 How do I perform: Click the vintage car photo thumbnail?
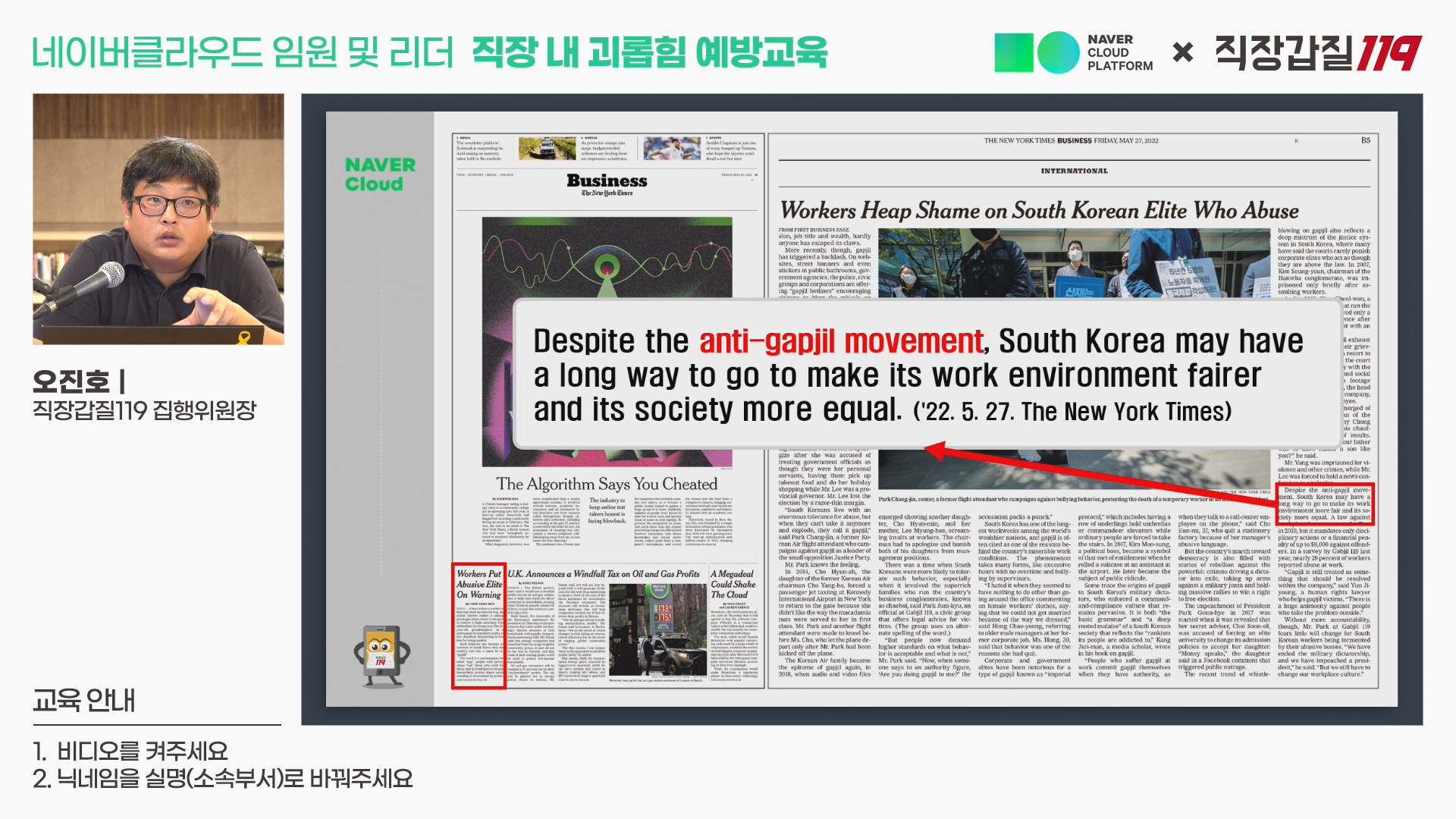tap(547, 148)
